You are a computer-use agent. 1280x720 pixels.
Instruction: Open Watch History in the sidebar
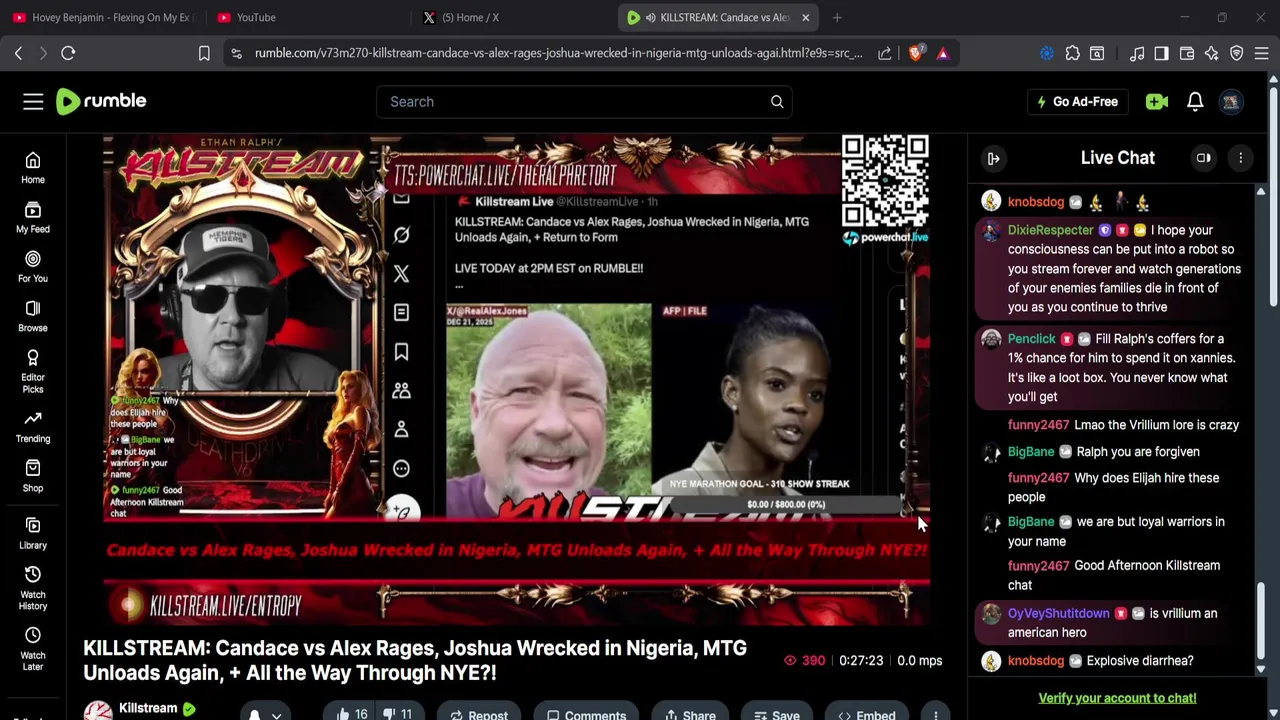click(x=33, y=588)
